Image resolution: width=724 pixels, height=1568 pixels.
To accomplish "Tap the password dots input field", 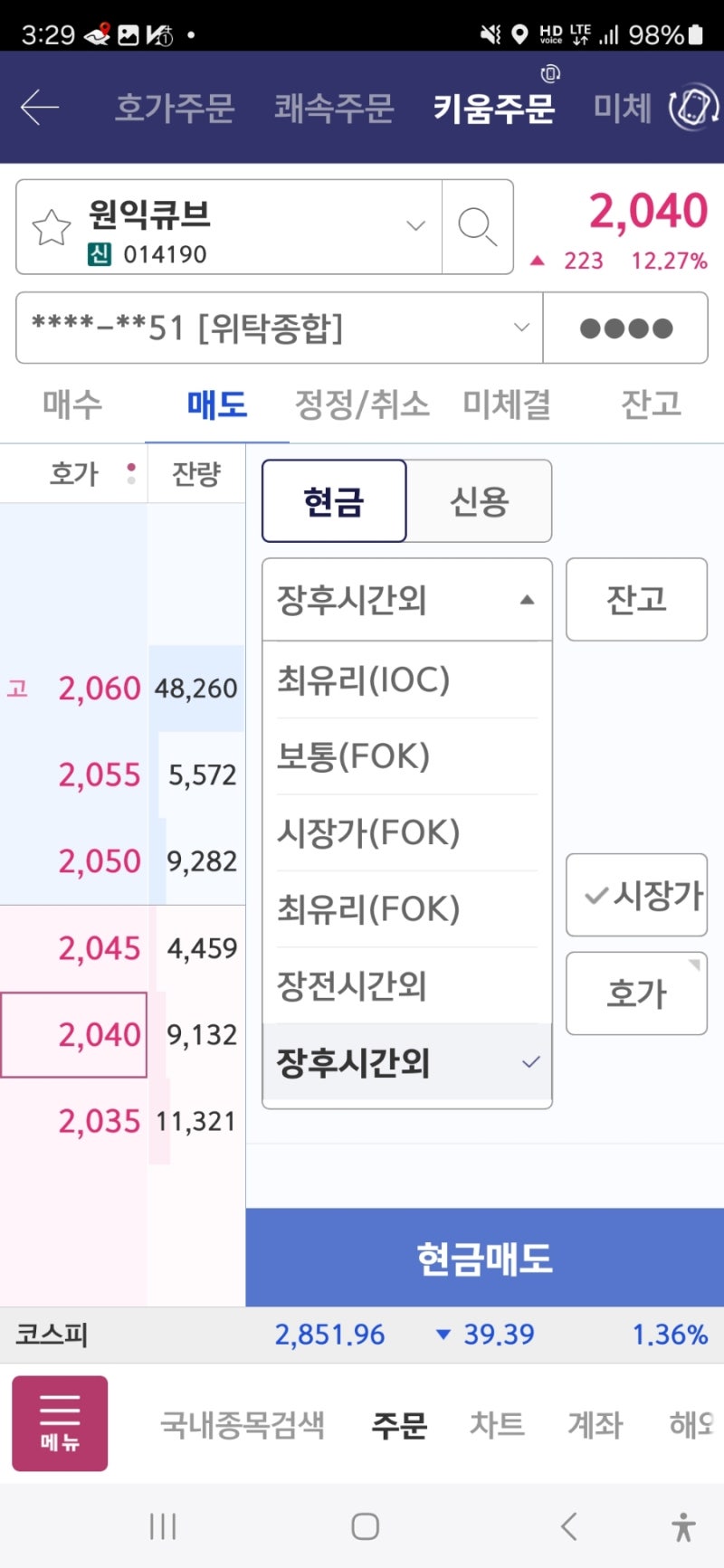I will [626, 328].
